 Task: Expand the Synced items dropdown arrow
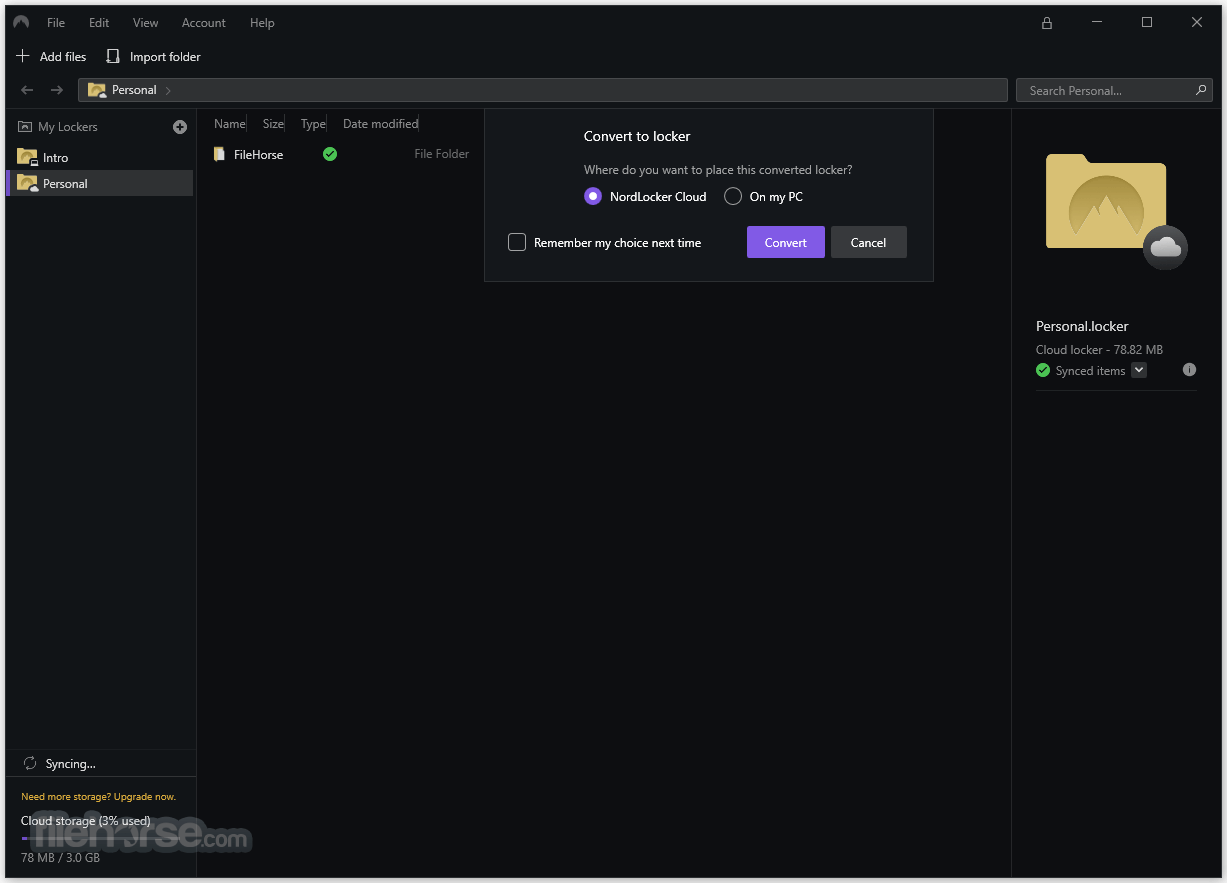click(x=1139, y=371)
